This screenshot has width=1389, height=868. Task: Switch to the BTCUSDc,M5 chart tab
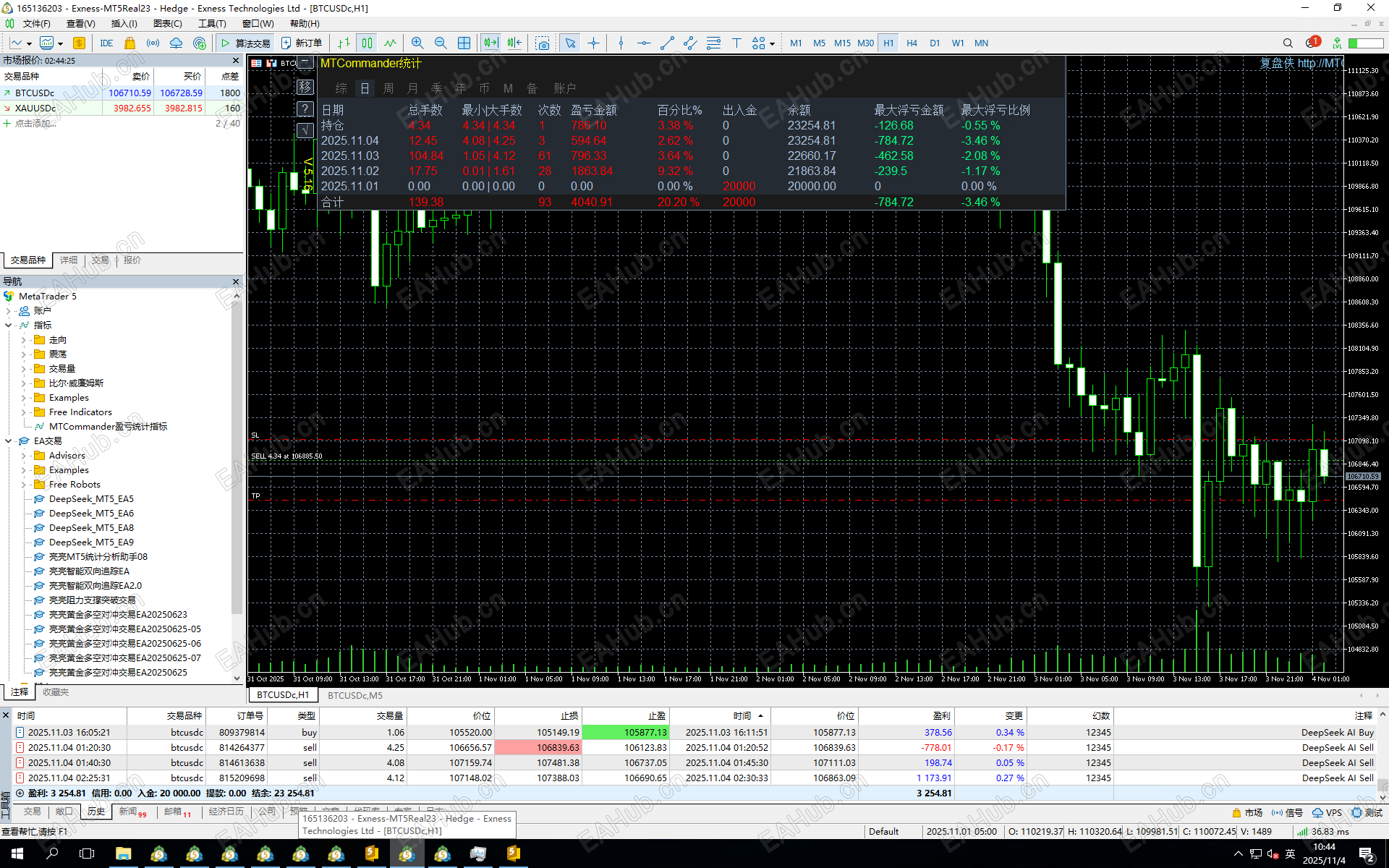point(354,695)
